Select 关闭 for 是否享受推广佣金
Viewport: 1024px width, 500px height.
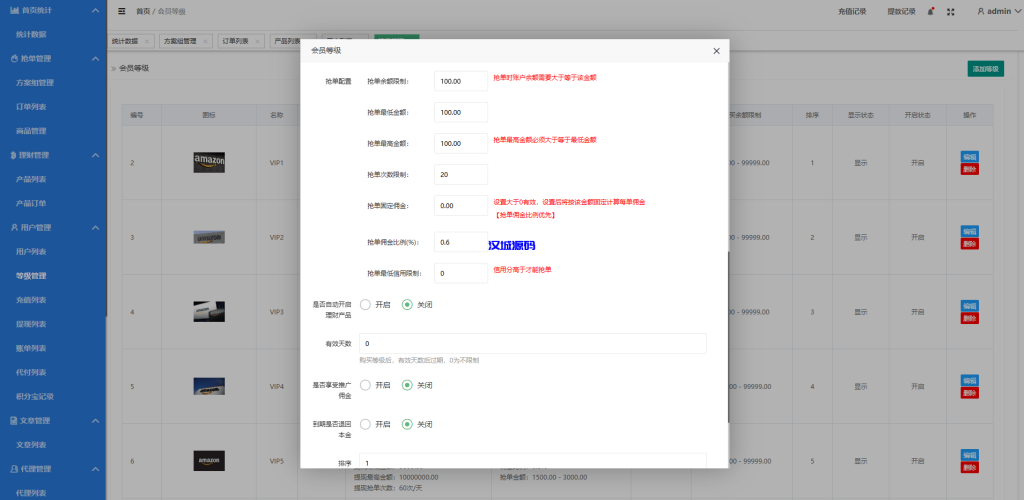(407, 384)
